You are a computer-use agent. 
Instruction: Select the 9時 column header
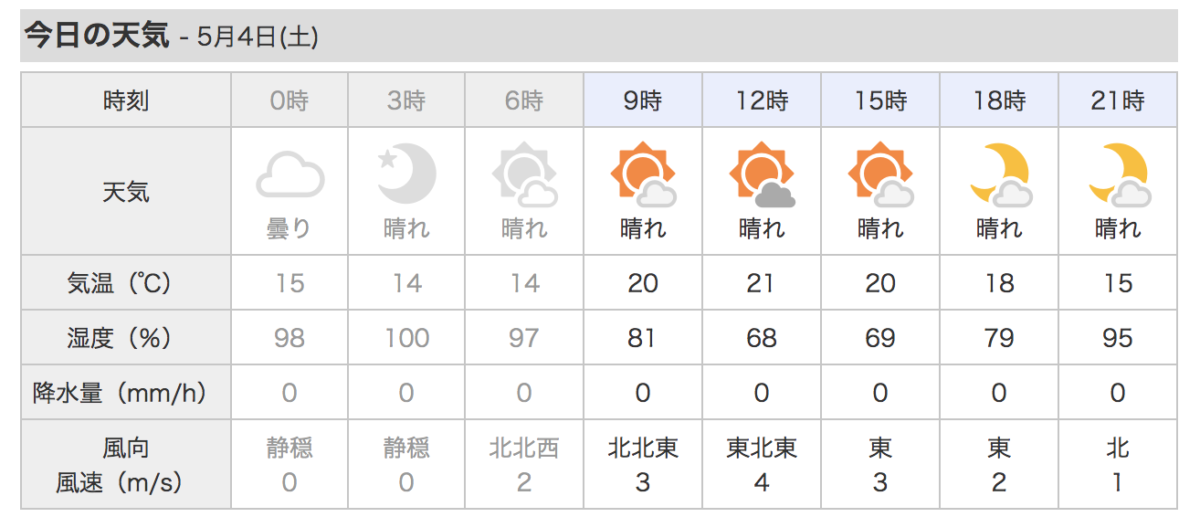[642, 100]
